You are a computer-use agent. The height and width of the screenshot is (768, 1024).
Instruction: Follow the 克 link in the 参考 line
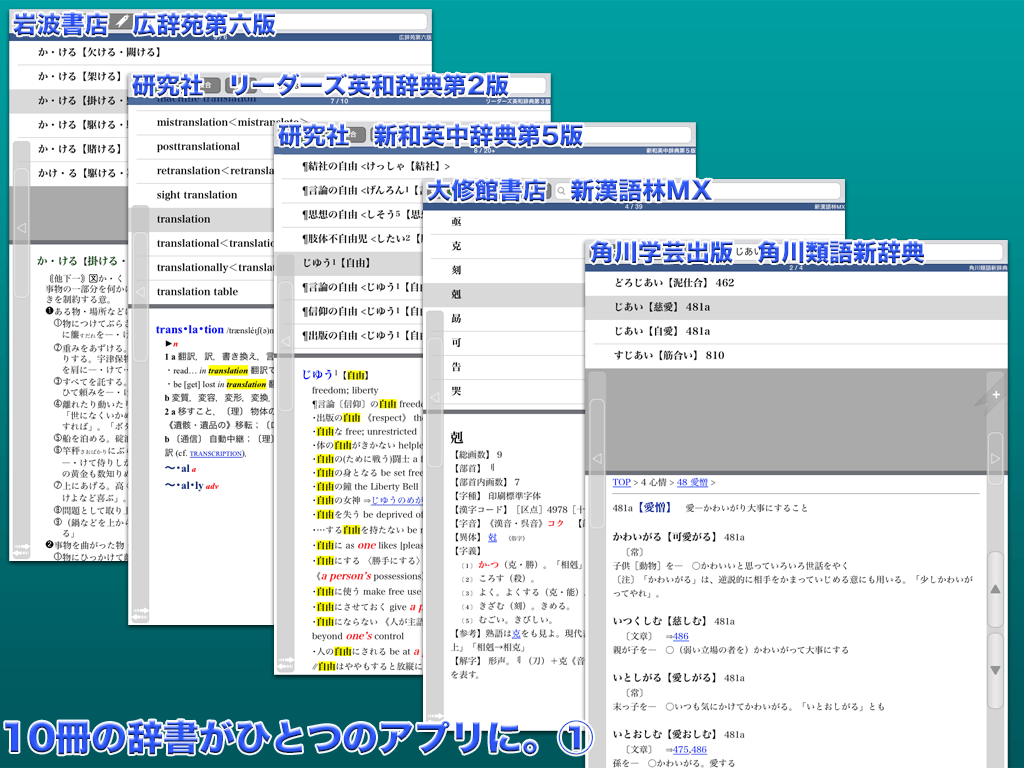(516, 633)
